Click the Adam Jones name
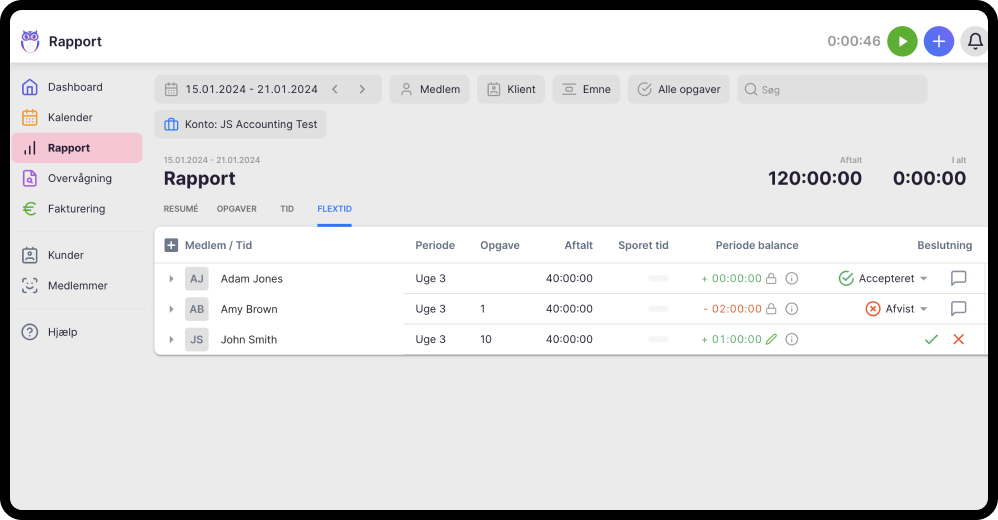The height and width of the screenshot is (520, 998). tap(252, 279)
